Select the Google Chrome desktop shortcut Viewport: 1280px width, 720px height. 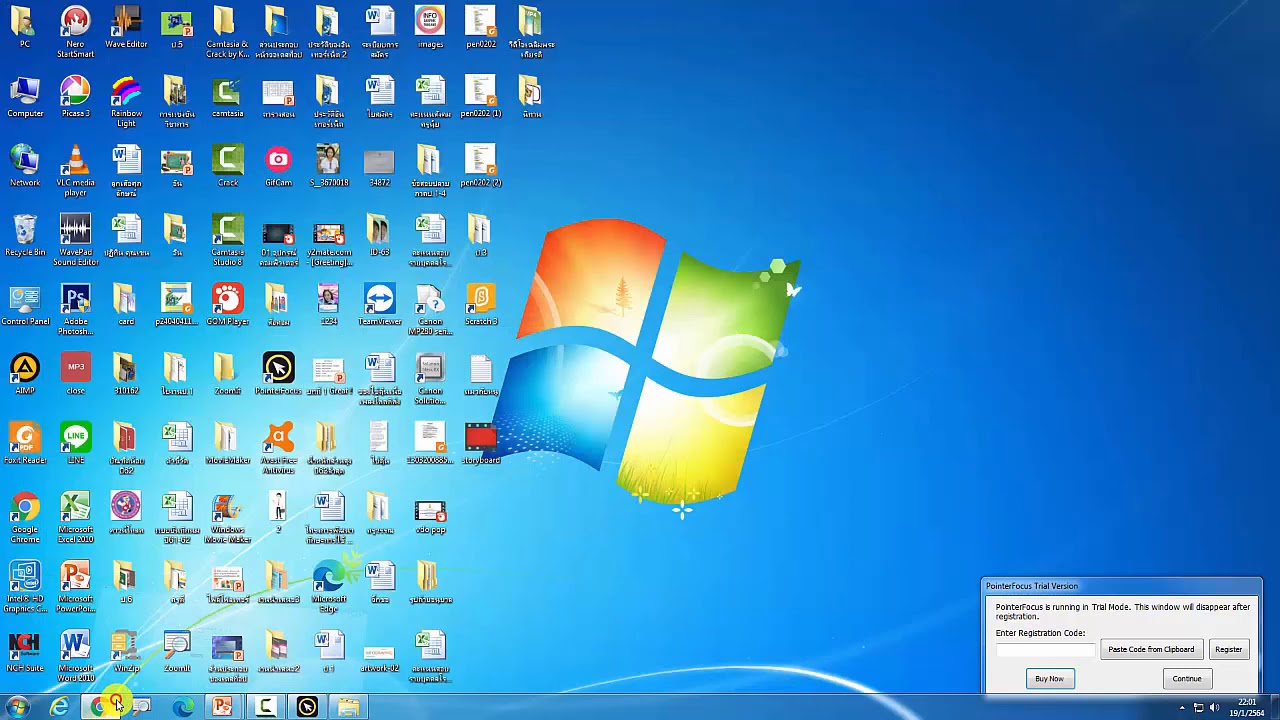[25, 517]
